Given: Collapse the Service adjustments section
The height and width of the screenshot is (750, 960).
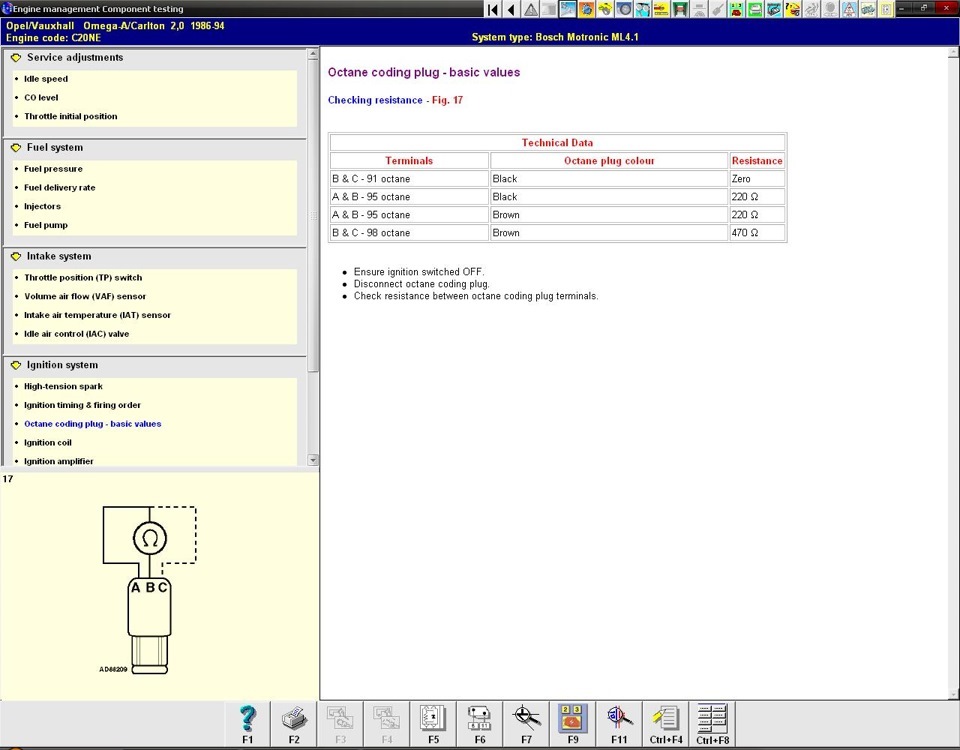Looking at the screenshot, I should point(16,58).
